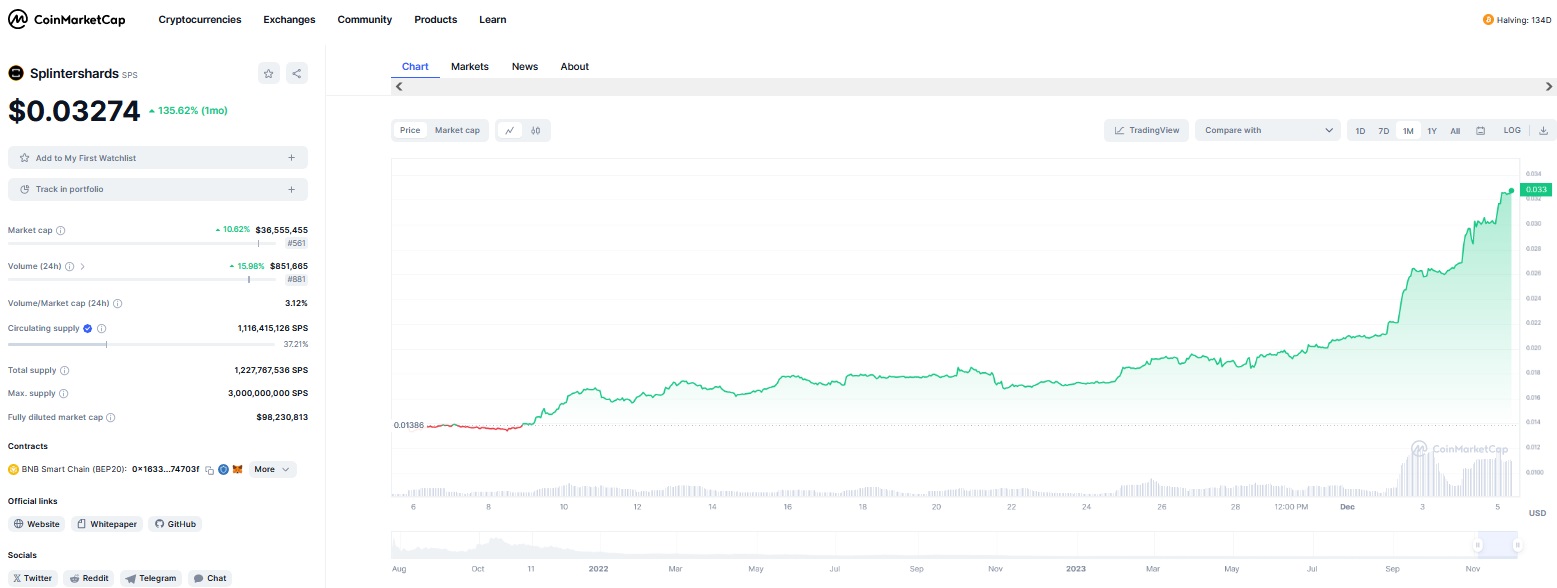Click Track in portfolio button
The image size is (1557, 588).
pyautogui.click(x=158, y=189)
